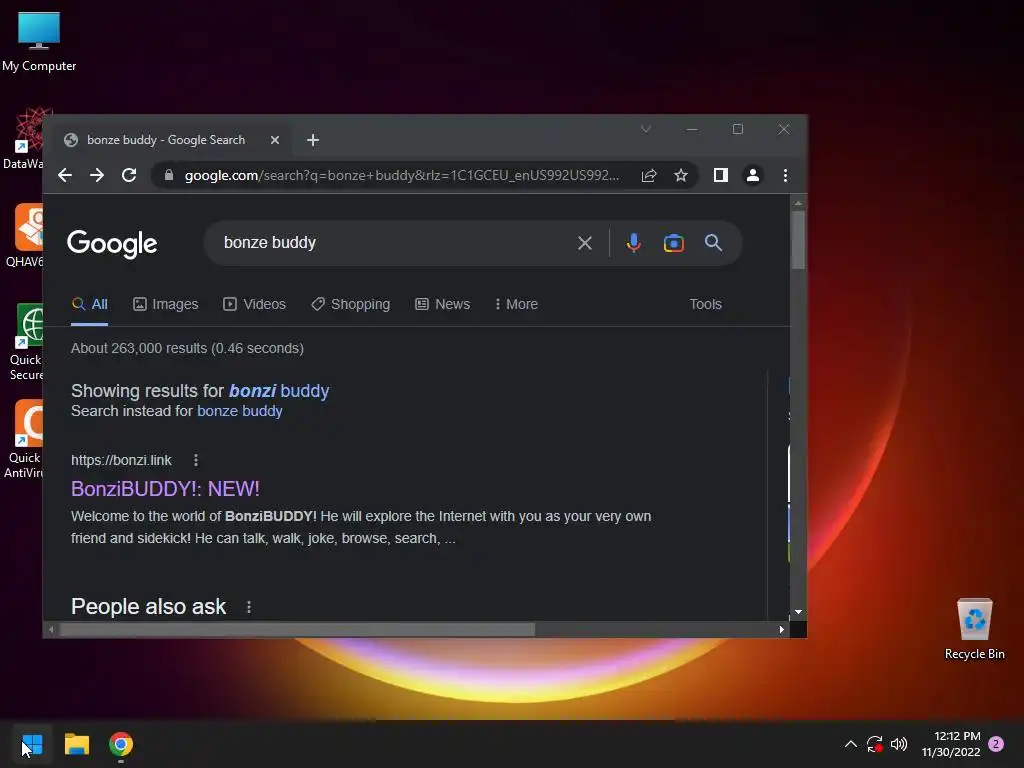This screenshot has width=1024, height=768.
Task: Click the vertical scrollbar thumb
Action: click(798, 240)
